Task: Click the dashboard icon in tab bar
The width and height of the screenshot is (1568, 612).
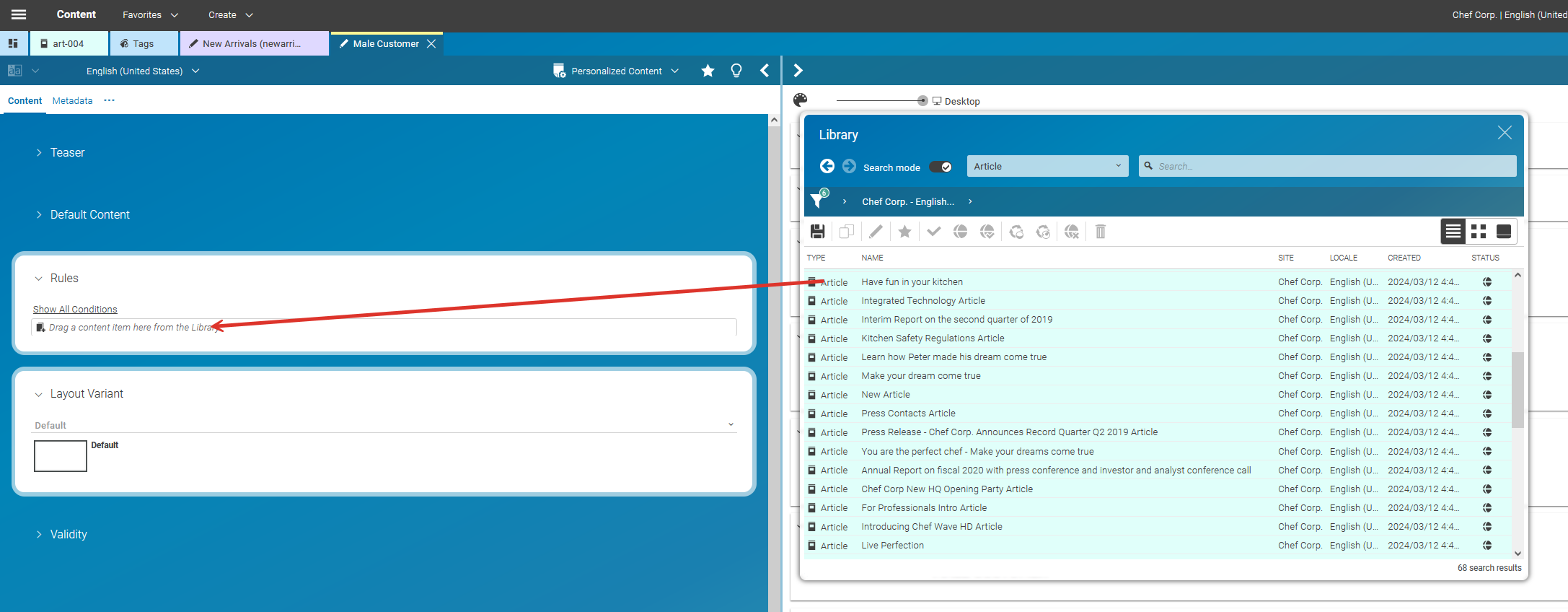Action: (x=13, y=43)
